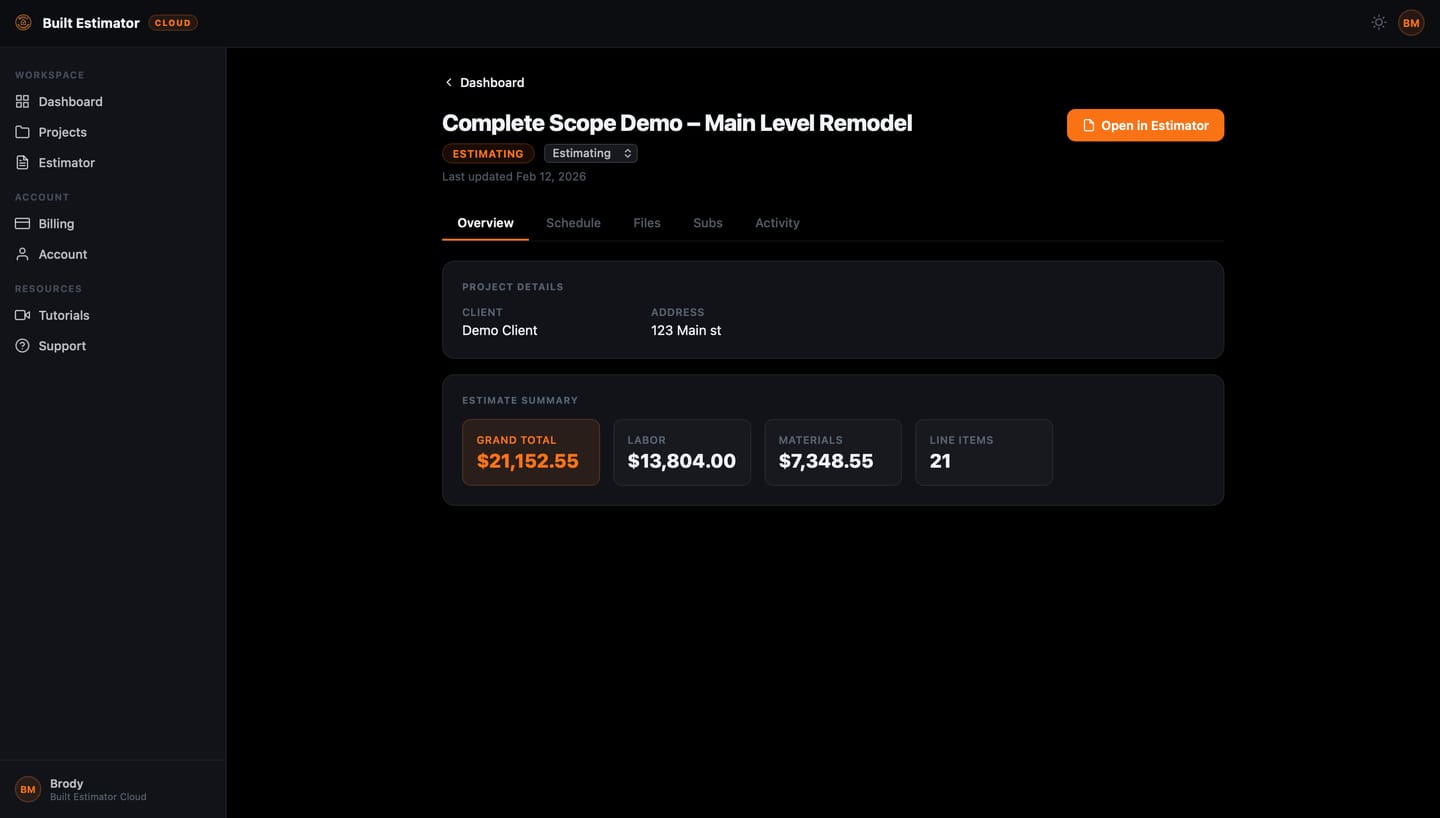1440x818 pixels.
Task: Click Last updated Feb 12, 2026 text
Action: tap(514, 176)
